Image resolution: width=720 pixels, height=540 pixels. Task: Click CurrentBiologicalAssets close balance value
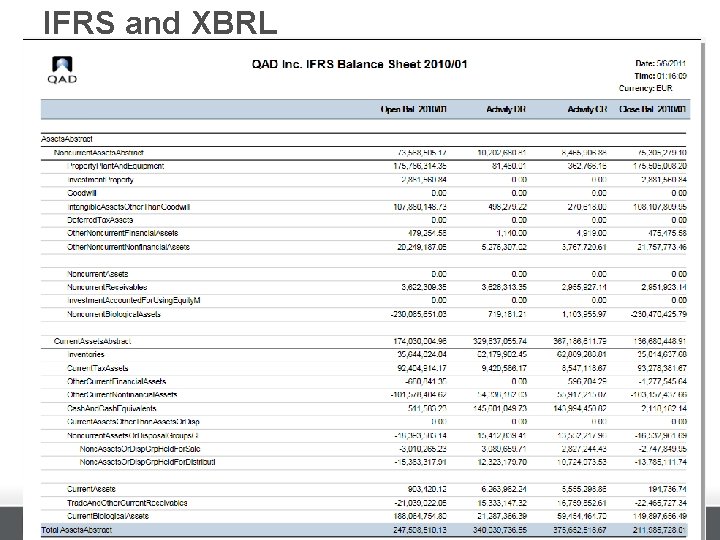660,516
